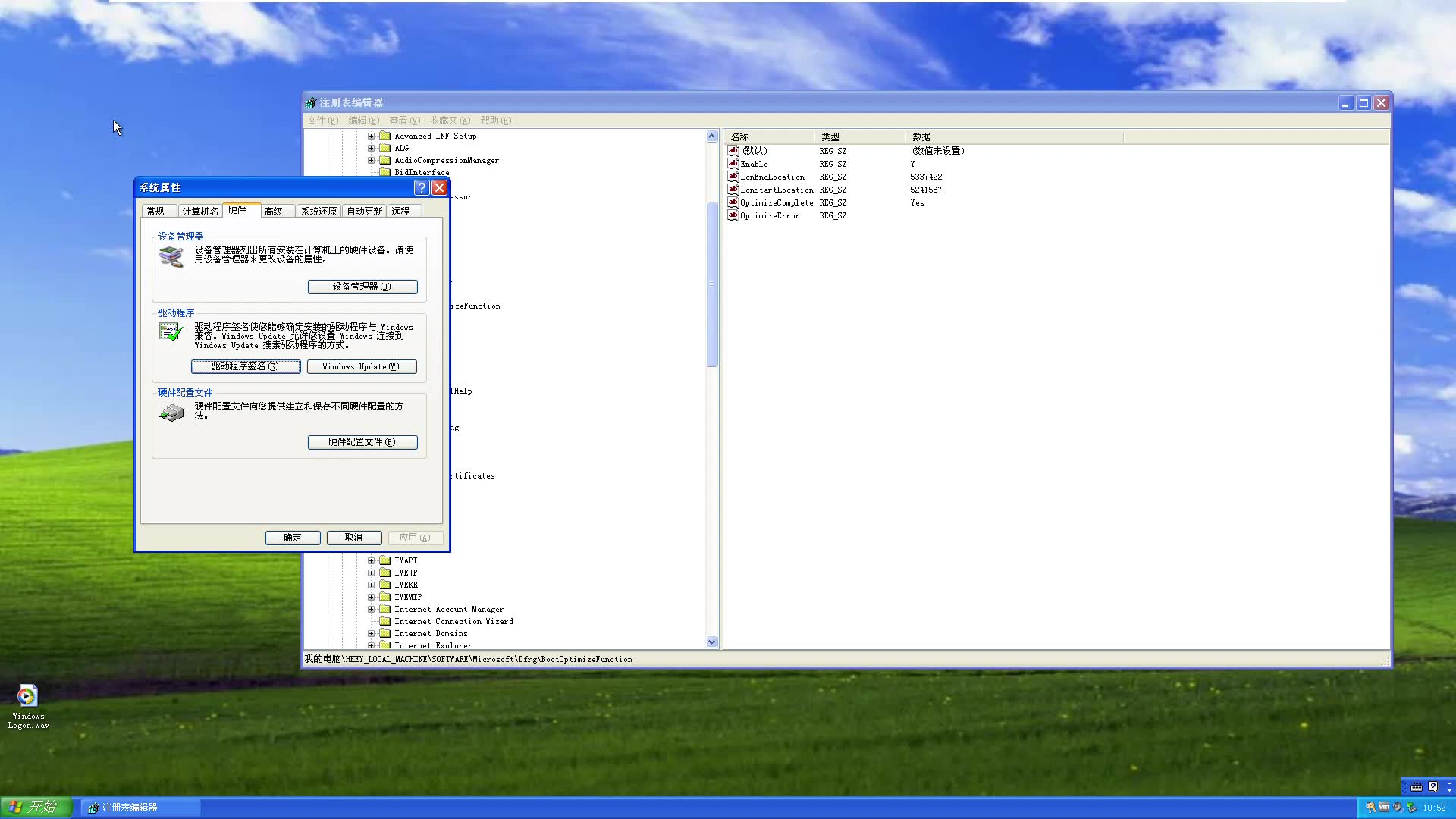The width and height of the screenshot is (1456, 819).
Task: Expand the AudioCompressionManager key
Action: [371, 160]
